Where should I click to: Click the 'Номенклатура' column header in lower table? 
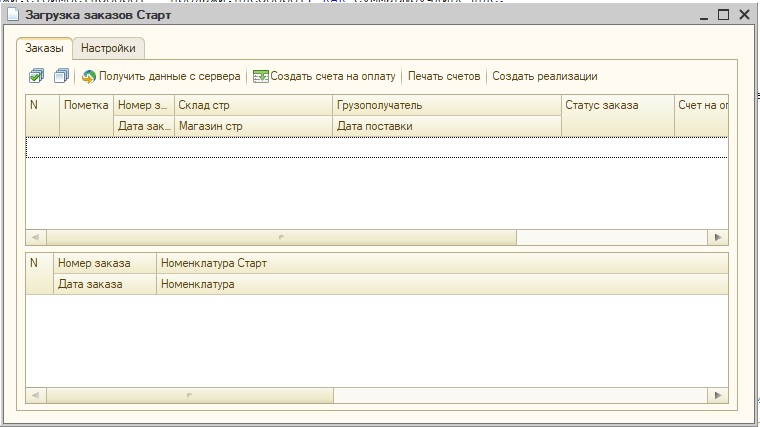(442, 284)
